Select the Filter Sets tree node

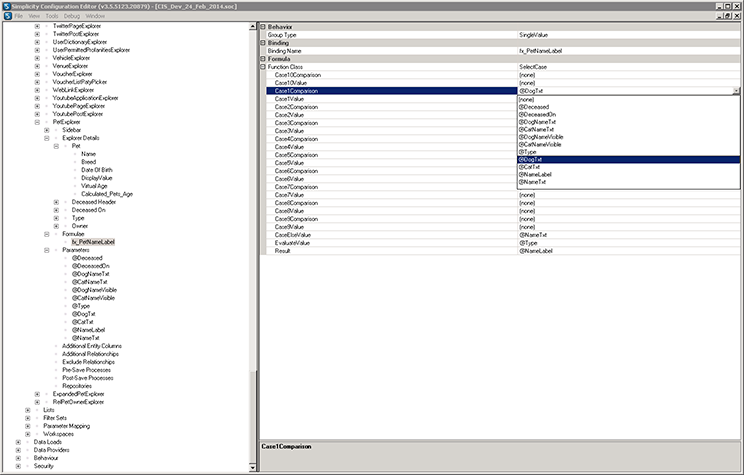coord(55,418)
